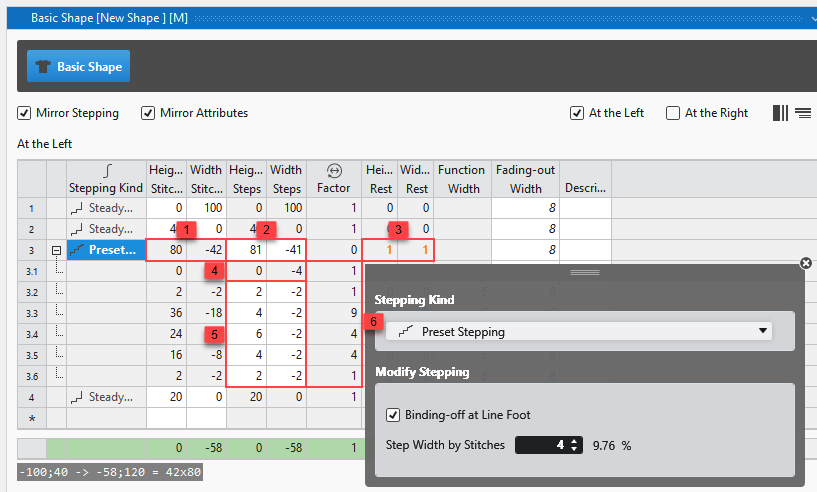Collapse the Preset row 3 tree expander

click(57, 250)
